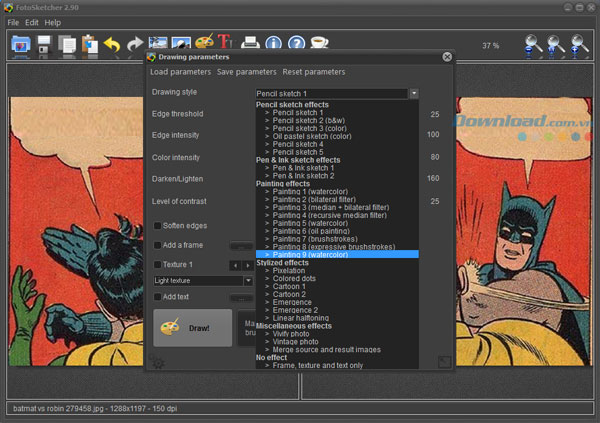Select Emergence 2 effect
This screenshot has width=600, height=423.
[x=337, y=310]
